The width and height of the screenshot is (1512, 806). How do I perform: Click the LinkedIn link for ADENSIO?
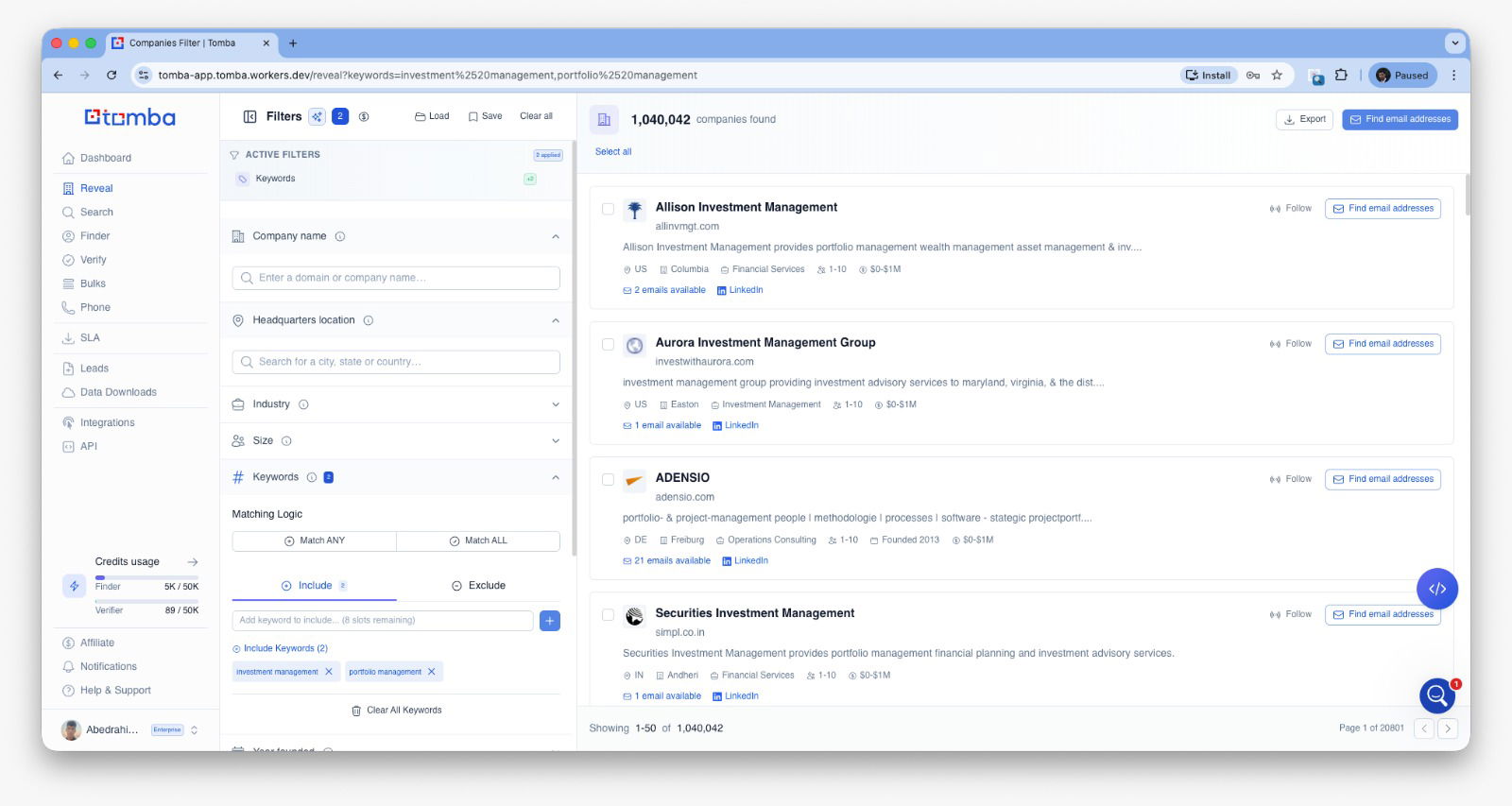coord(745,561)
